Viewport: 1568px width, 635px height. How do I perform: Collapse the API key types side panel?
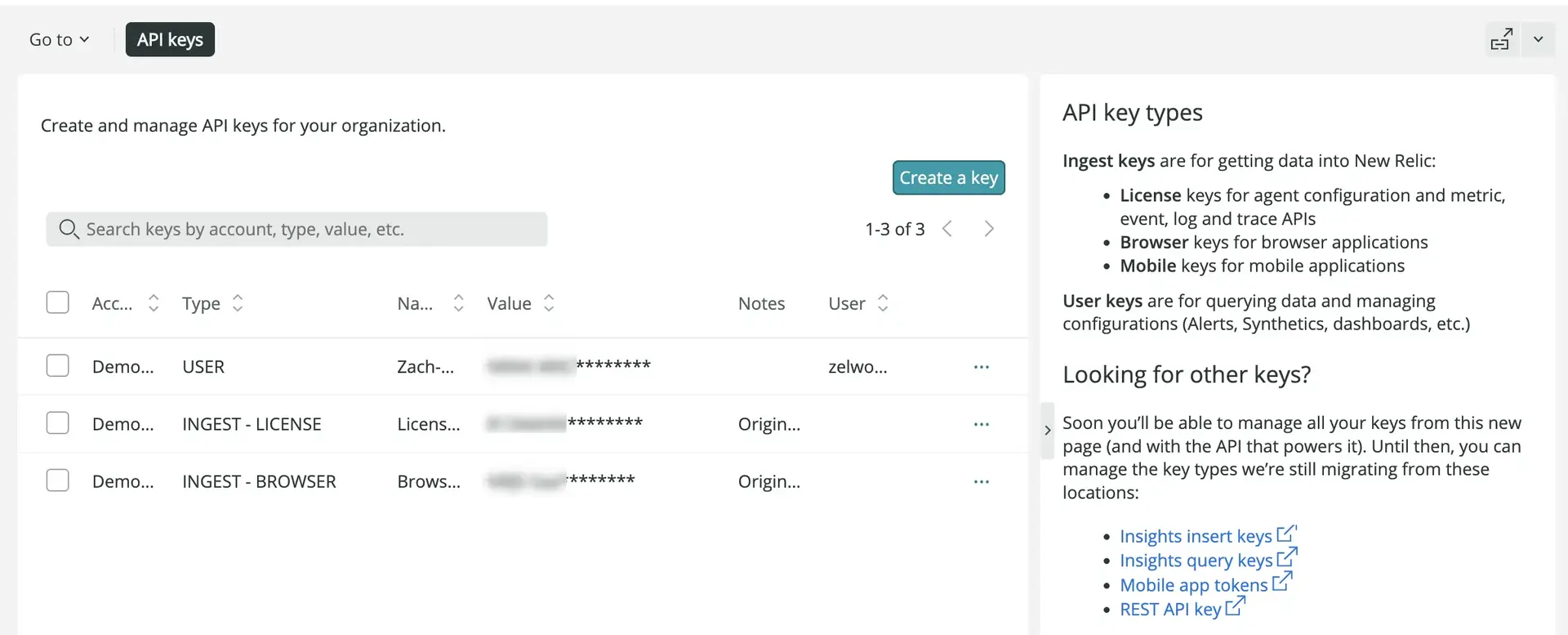[1047, 431]
